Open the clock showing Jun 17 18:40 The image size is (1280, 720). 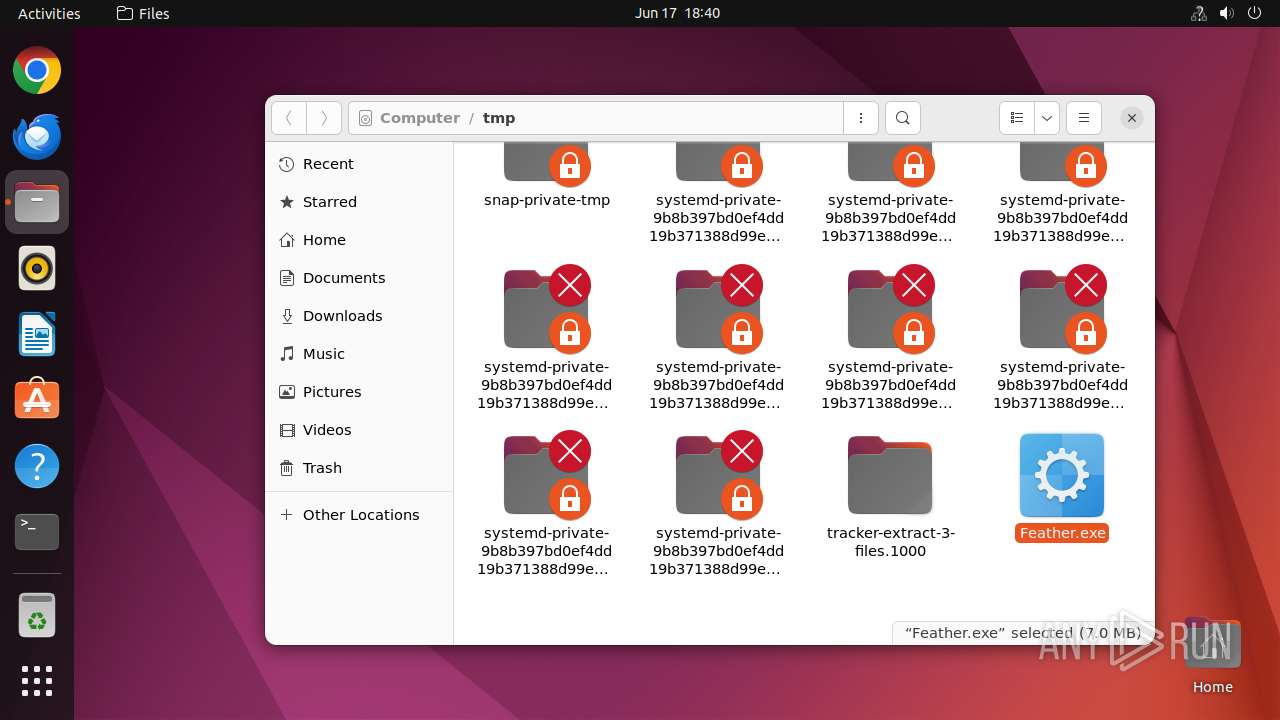[x=677, y=13]
